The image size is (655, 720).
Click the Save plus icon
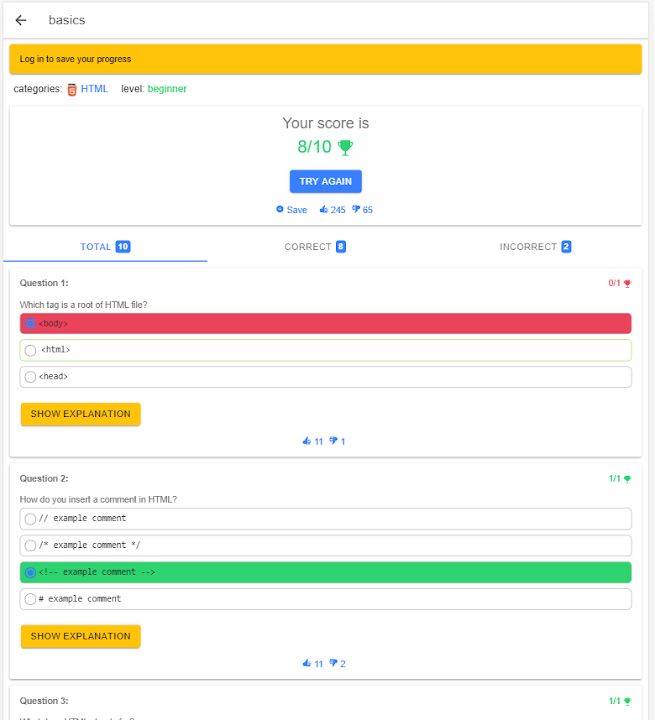point(280,210)
